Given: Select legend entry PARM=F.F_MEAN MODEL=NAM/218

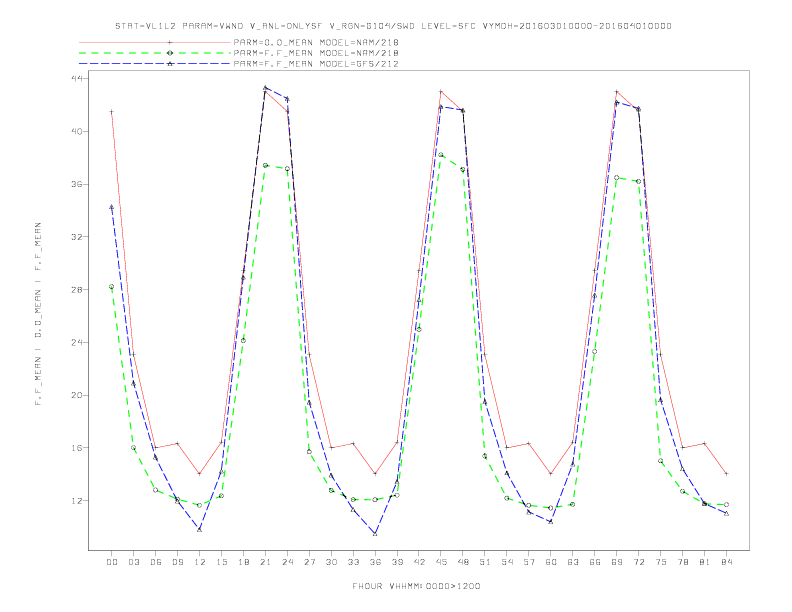Looking at the screenshot, I should coord(316,53).
